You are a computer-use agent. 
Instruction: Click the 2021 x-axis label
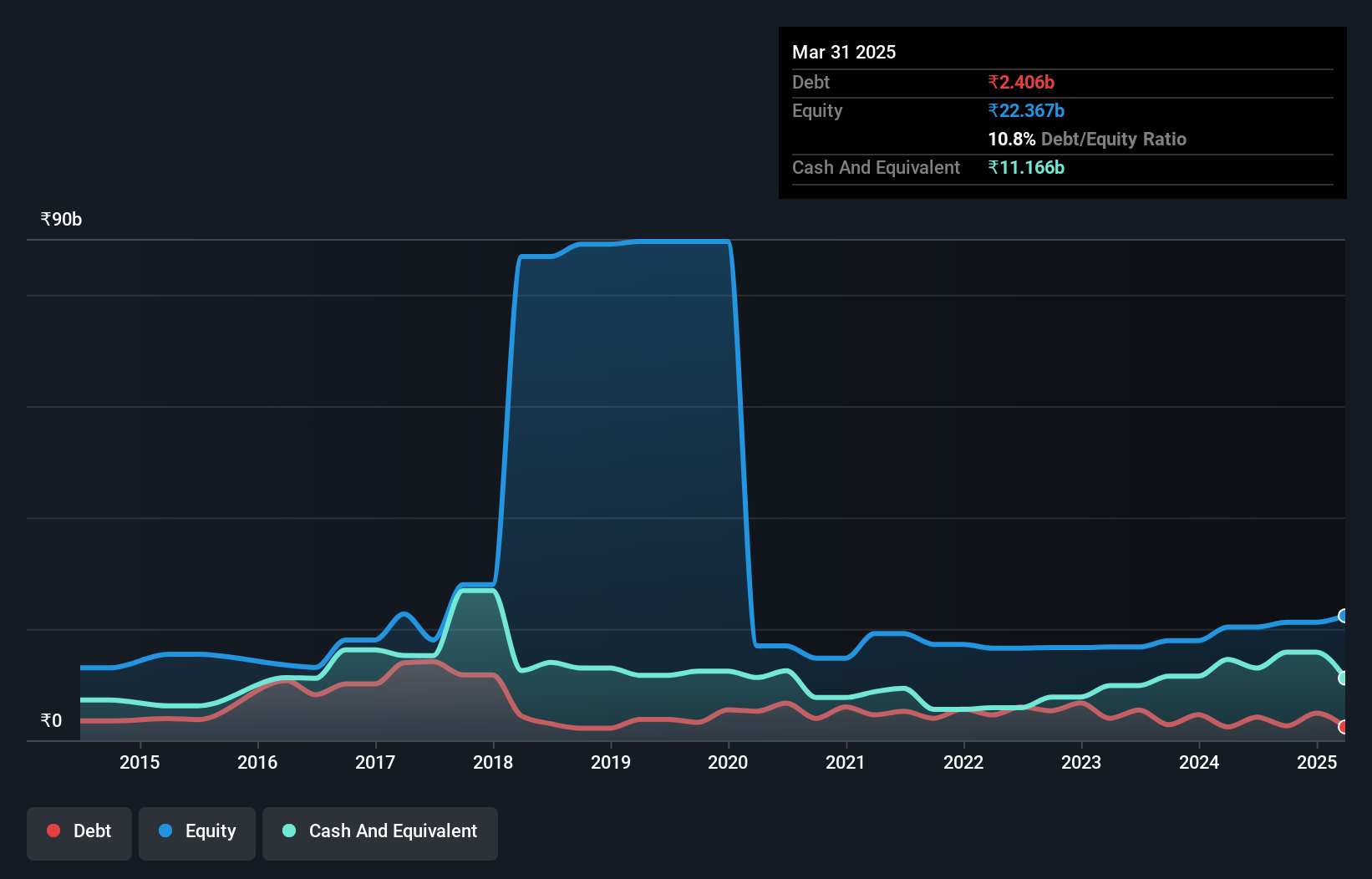click(x=846, y=762)
